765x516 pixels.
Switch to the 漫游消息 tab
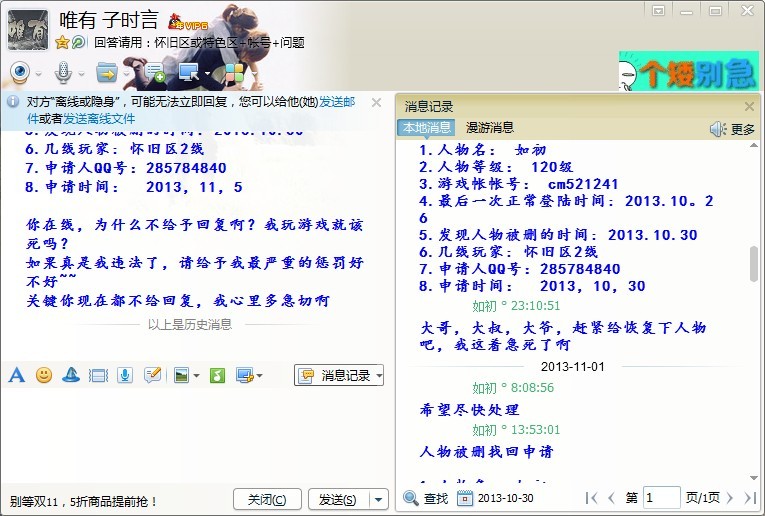[489, 128]
